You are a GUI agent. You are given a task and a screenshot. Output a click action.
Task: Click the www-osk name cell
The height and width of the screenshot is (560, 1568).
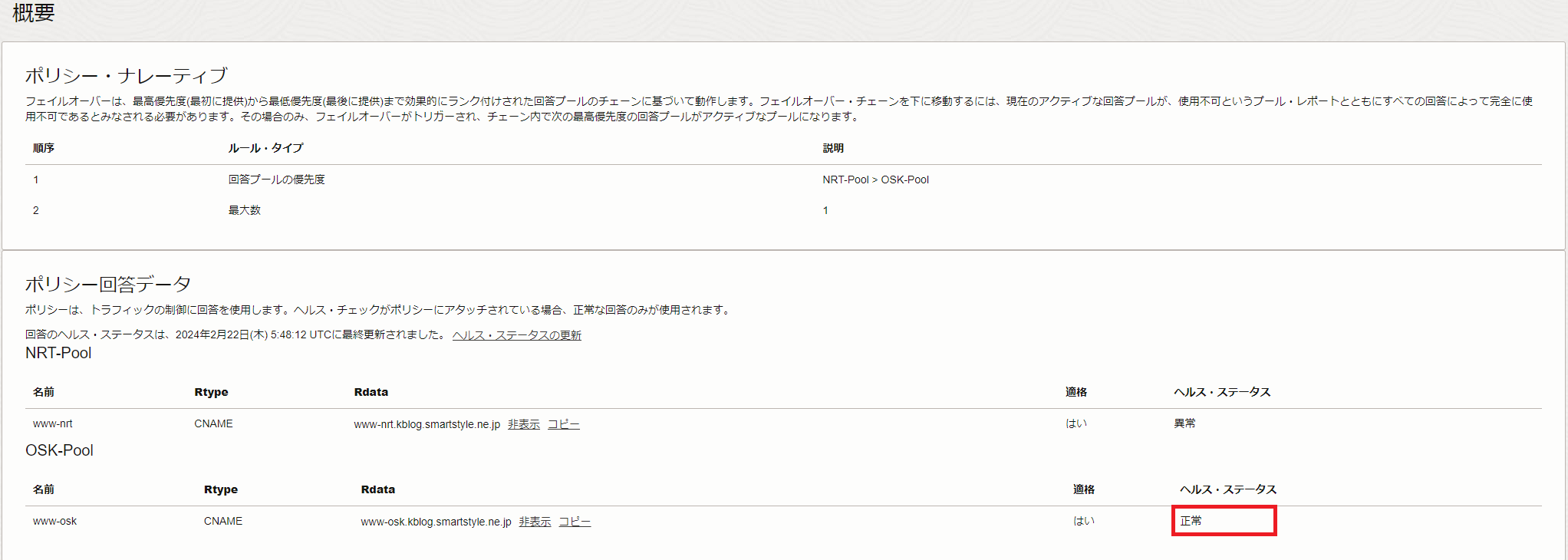[x=55, y=521]
